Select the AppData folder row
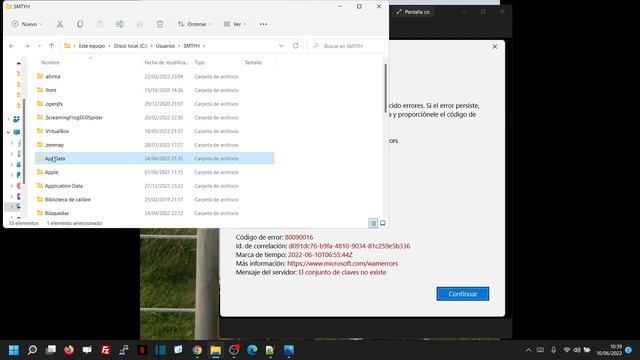Viewport: 640px width, 360px height. (154, 158)
